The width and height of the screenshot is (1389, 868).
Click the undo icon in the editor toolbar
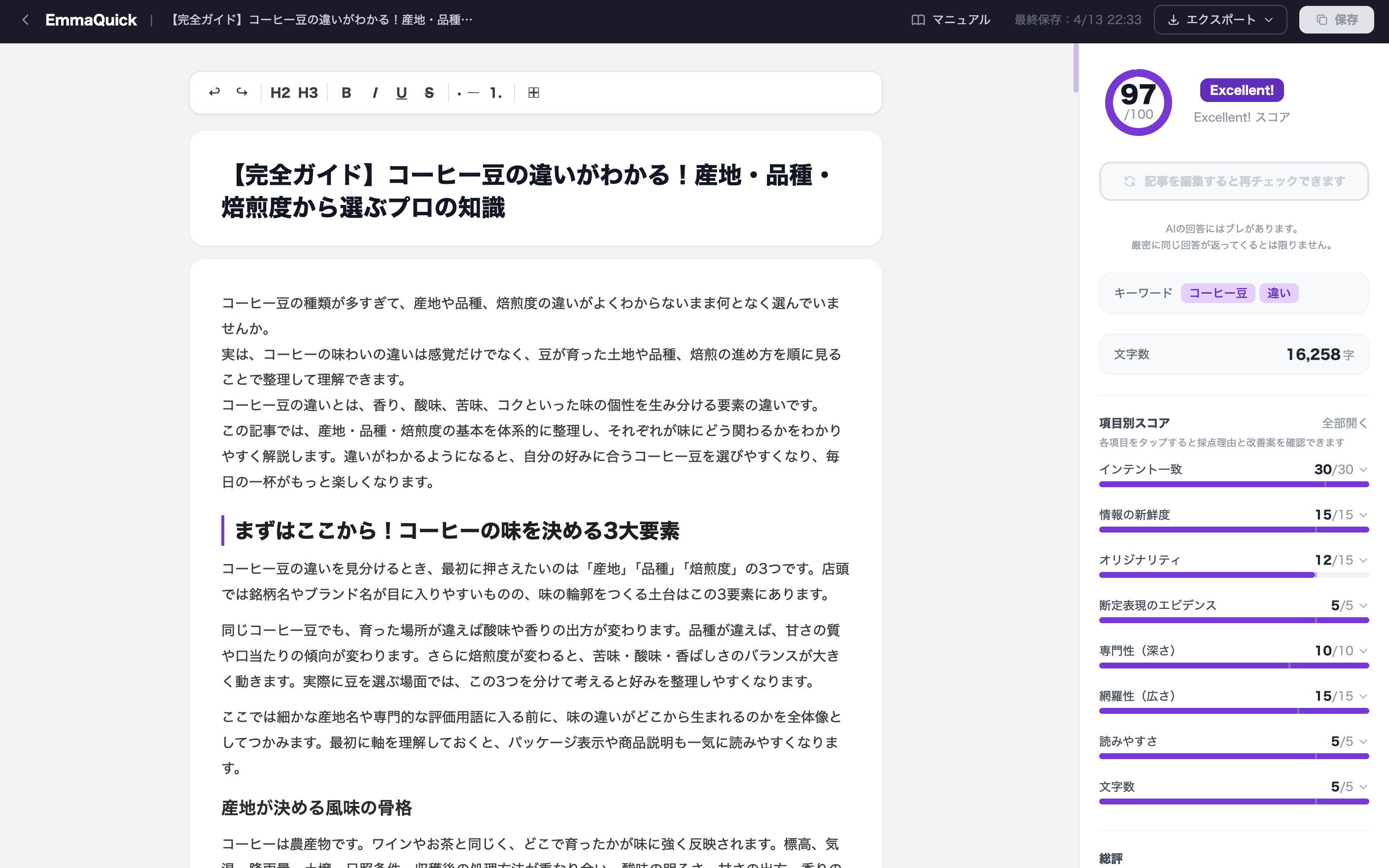tap(214, 93)
